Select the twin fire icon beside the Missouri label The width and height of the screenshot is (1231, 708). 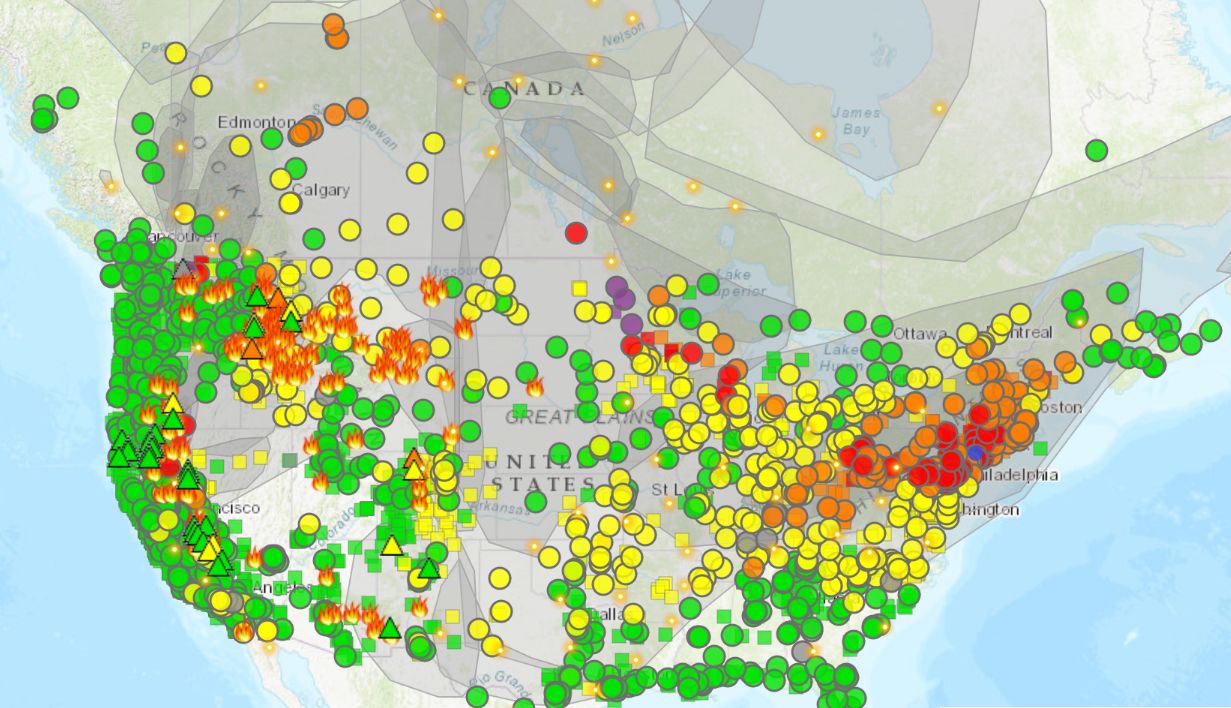coord(434,291)
